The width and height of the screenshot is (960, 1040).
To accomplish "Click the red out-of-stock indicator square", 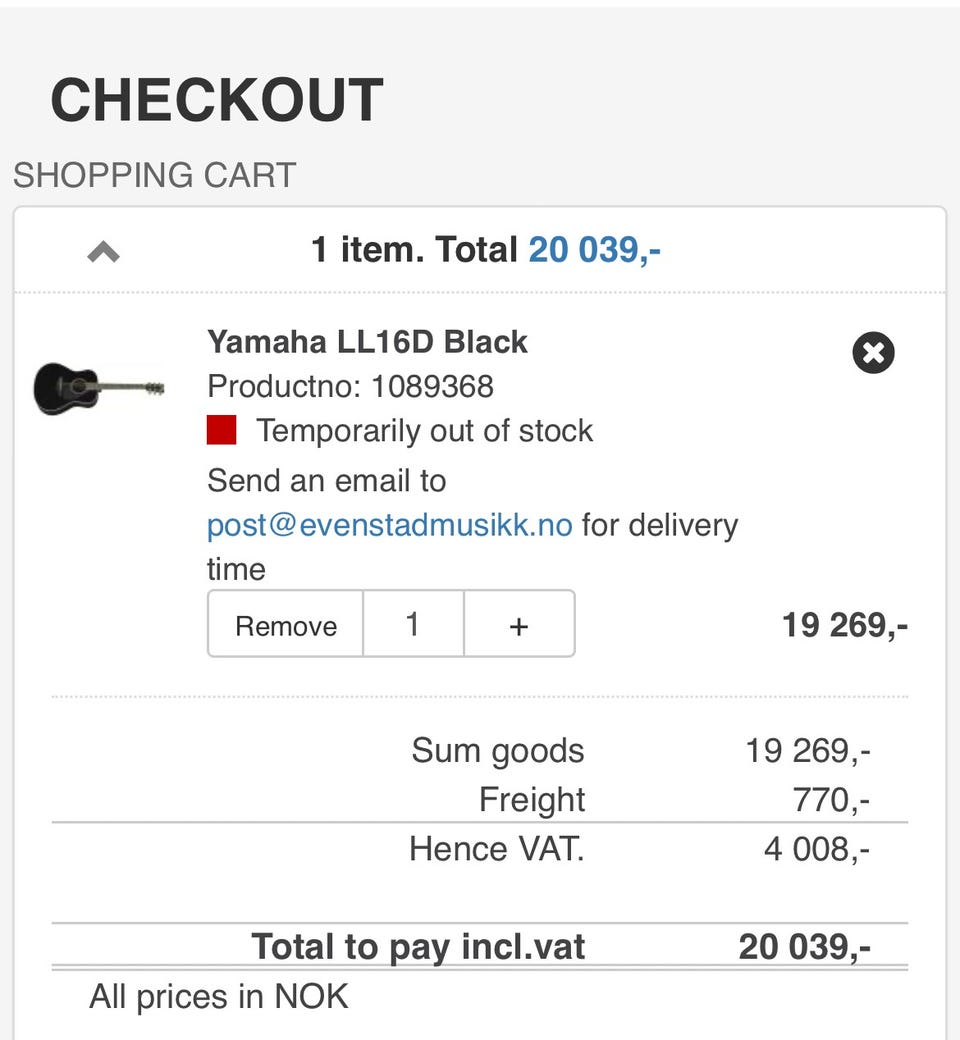I will tap(222, 431).
